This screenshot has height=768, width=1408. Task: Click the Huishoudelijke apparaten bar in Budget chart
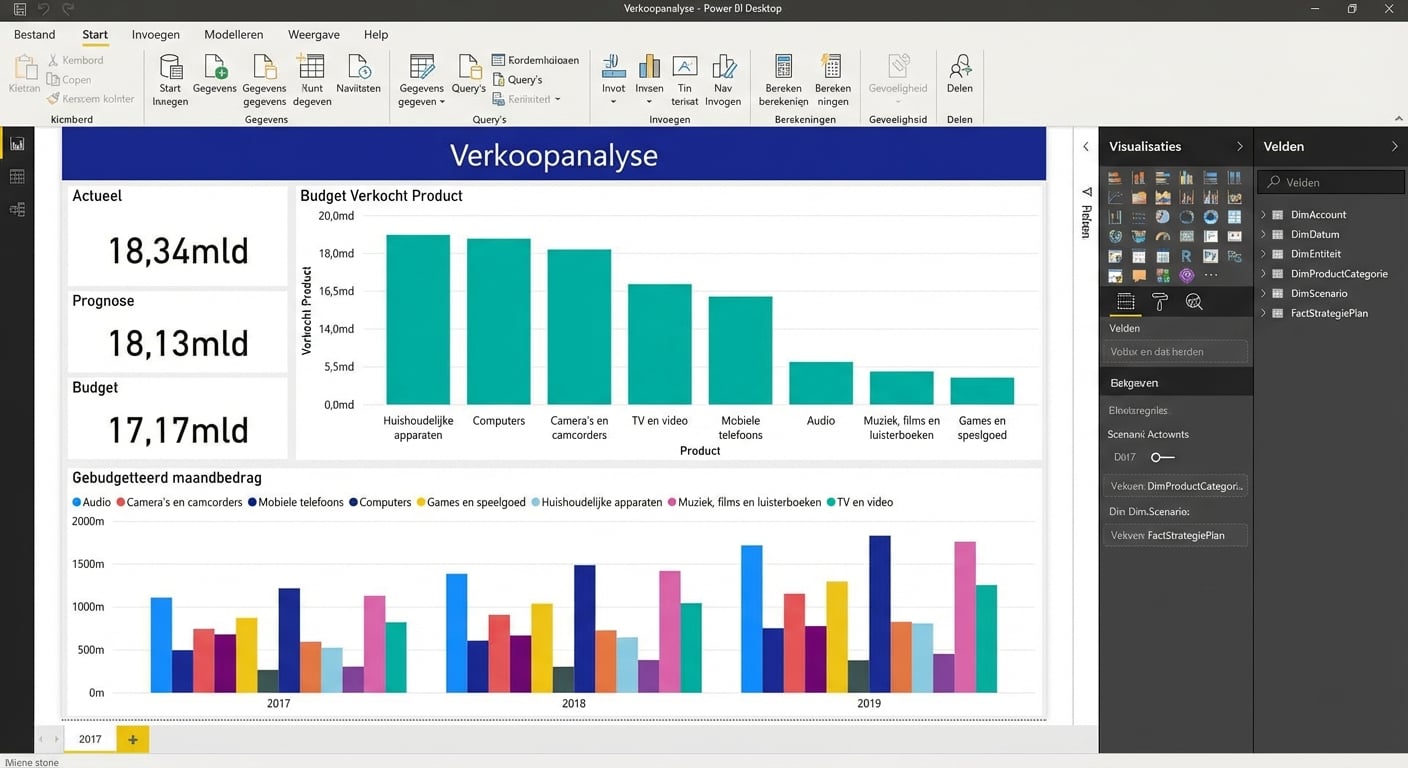click(x=418, y=320)
